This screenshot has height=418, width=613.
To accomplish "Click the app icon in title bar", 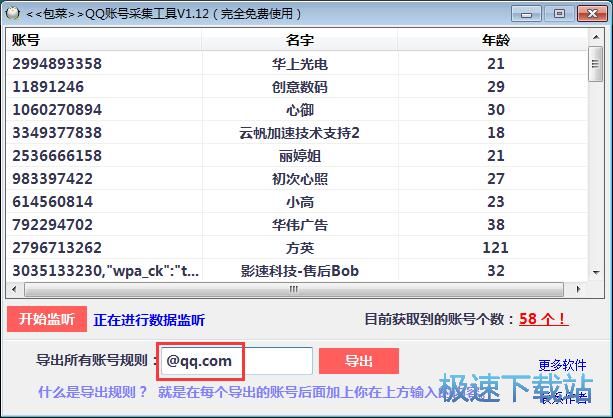I will coord(13,13).
